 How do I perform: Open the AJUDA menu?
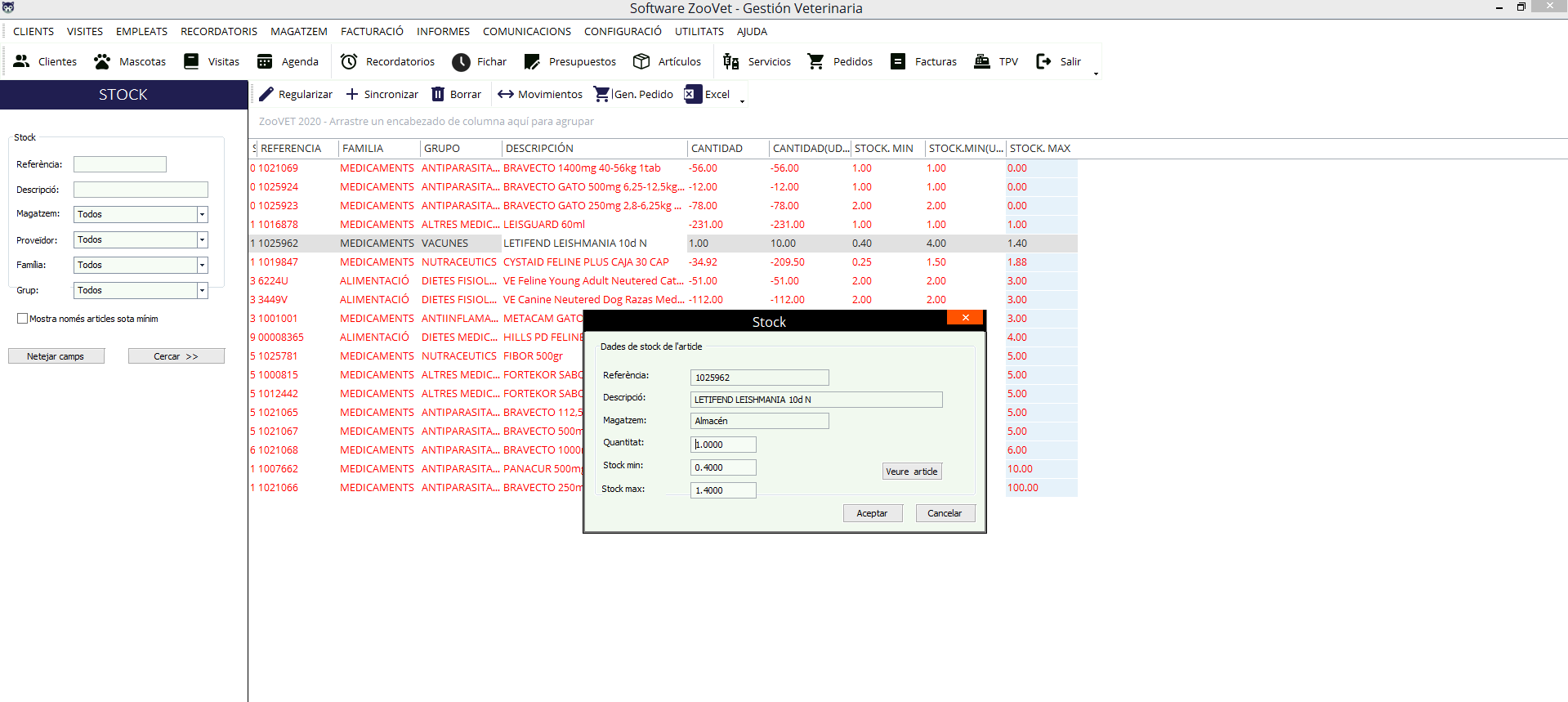point(752,31)
